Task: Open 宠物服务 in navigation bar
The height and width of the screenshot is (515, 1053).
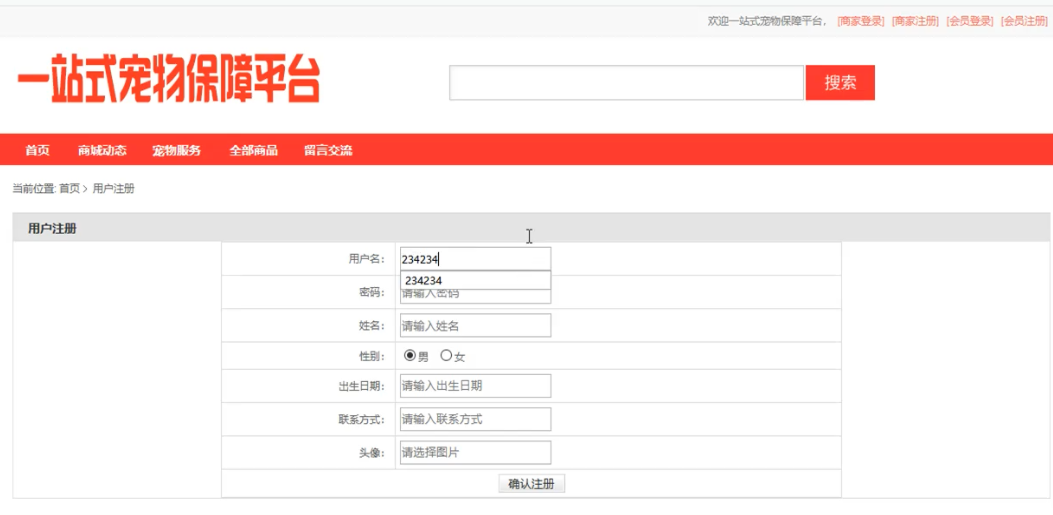Action: click(177, 150)
